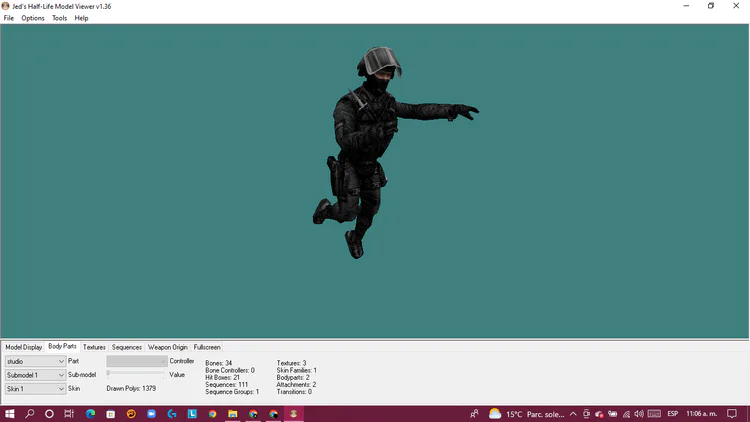Open Cortana circle icon
Image resolution: width=750 pixels, height=422 pixels.
point(49,414)
